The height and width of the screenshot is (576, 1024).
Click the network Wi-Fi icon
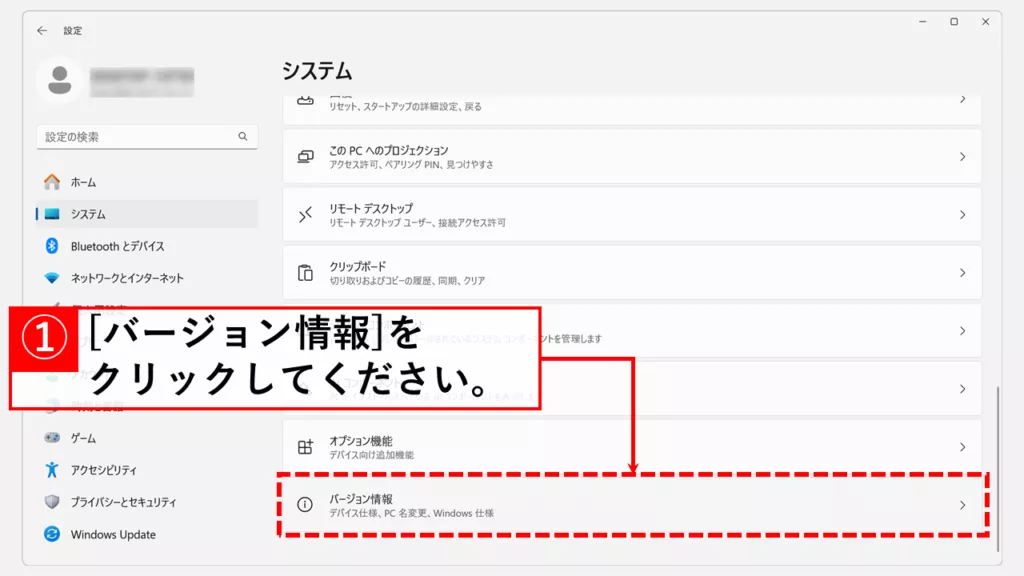tap(52, 278)
